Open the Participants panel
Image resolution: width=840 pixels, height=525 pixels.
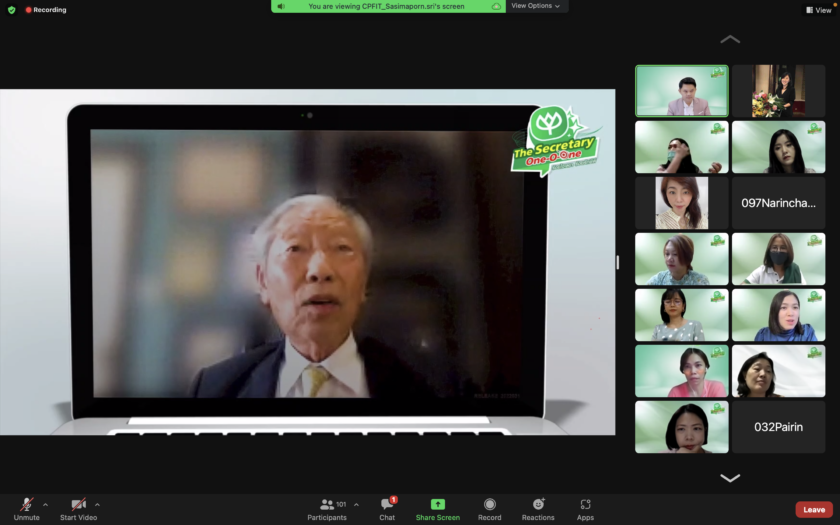coord(327,505)
